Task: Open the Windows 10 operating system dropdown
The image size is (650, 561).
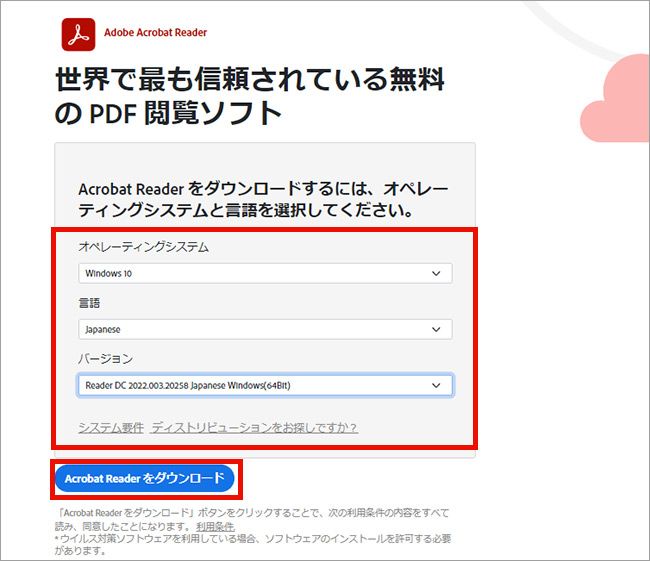Action: 265,273
